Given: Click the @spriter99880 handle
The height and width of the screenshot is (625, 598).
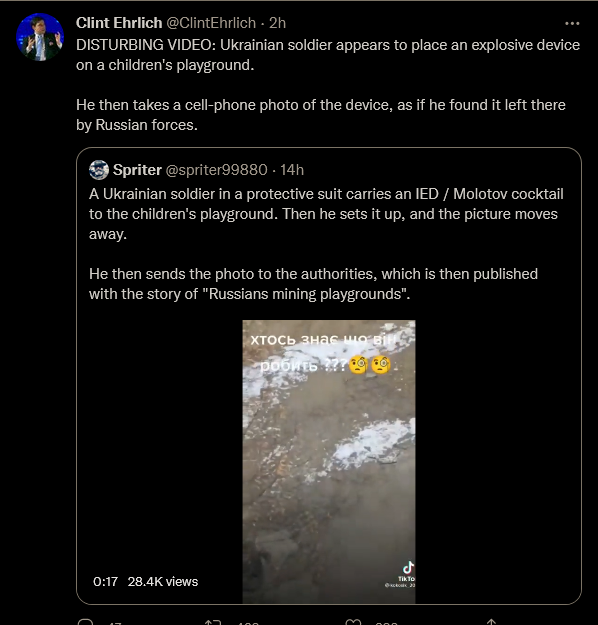Looking at the screenshot, I should [x=216, y=170].
